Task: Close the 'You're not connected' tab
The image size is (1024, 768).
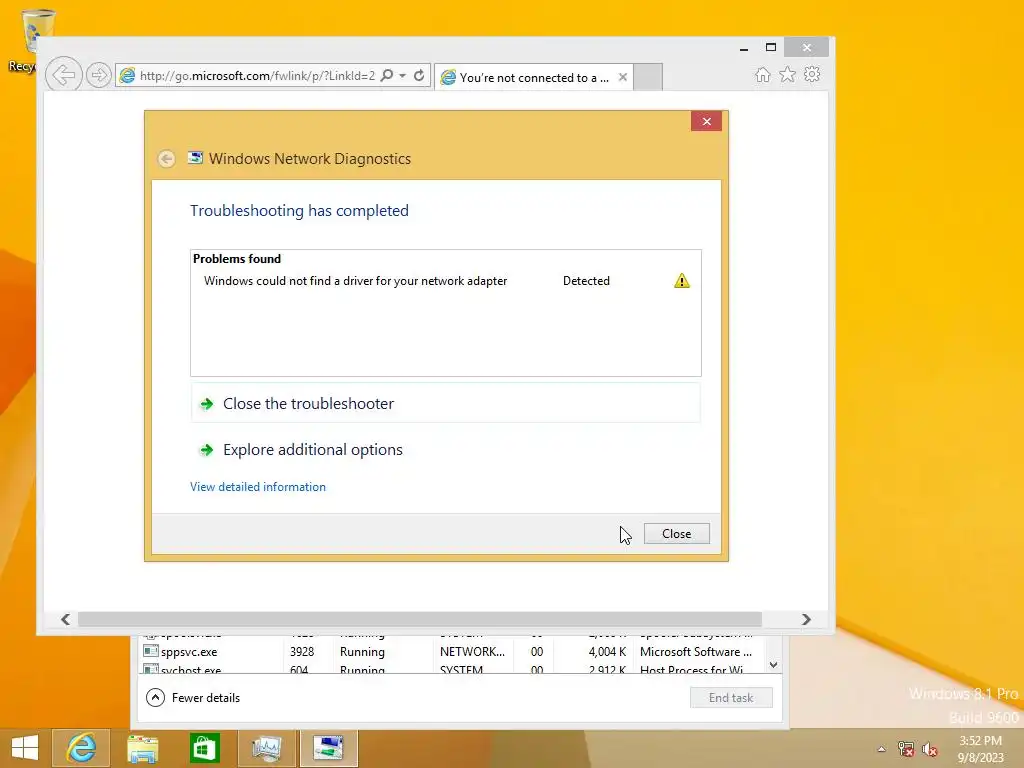Action: pos(623,77)
